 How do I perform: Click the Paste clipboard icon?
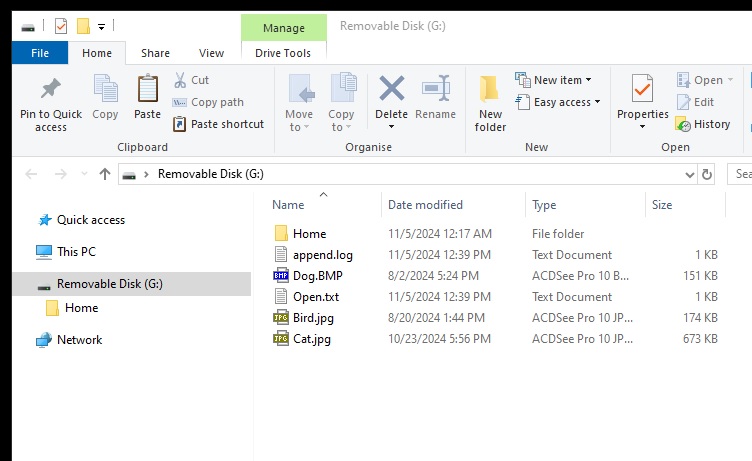tap(147, 89)
